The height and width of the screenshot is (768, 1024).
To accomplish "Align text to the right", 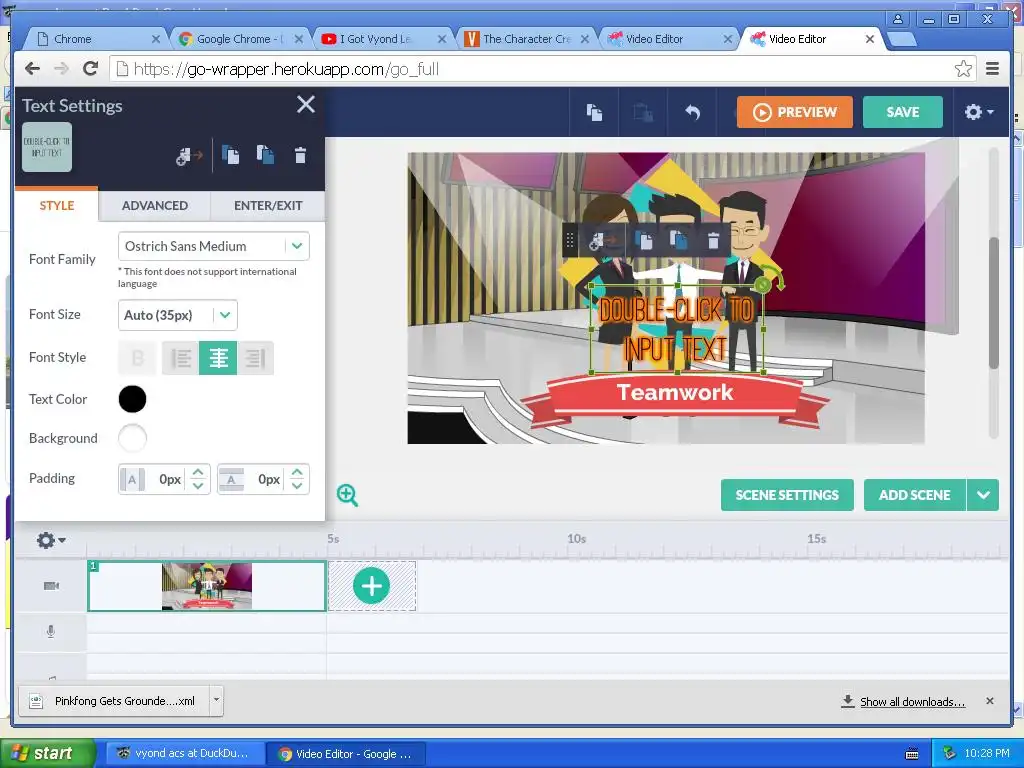I will (255, 358).
